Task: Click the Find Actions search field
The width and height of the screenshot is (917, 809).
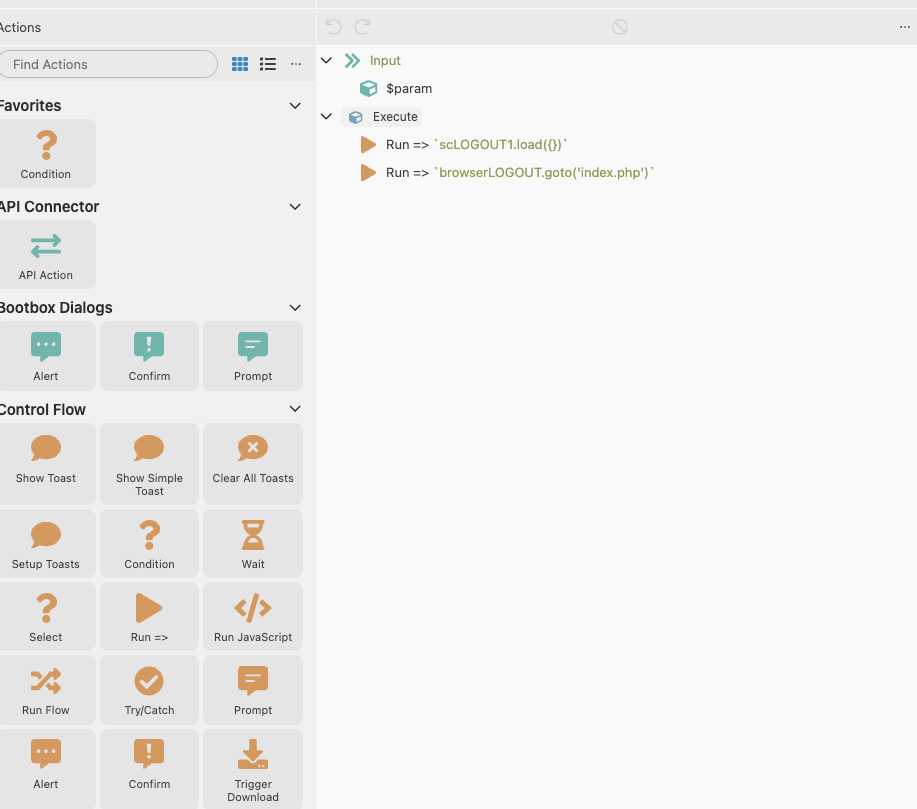Action: click(x=108, y=64)
